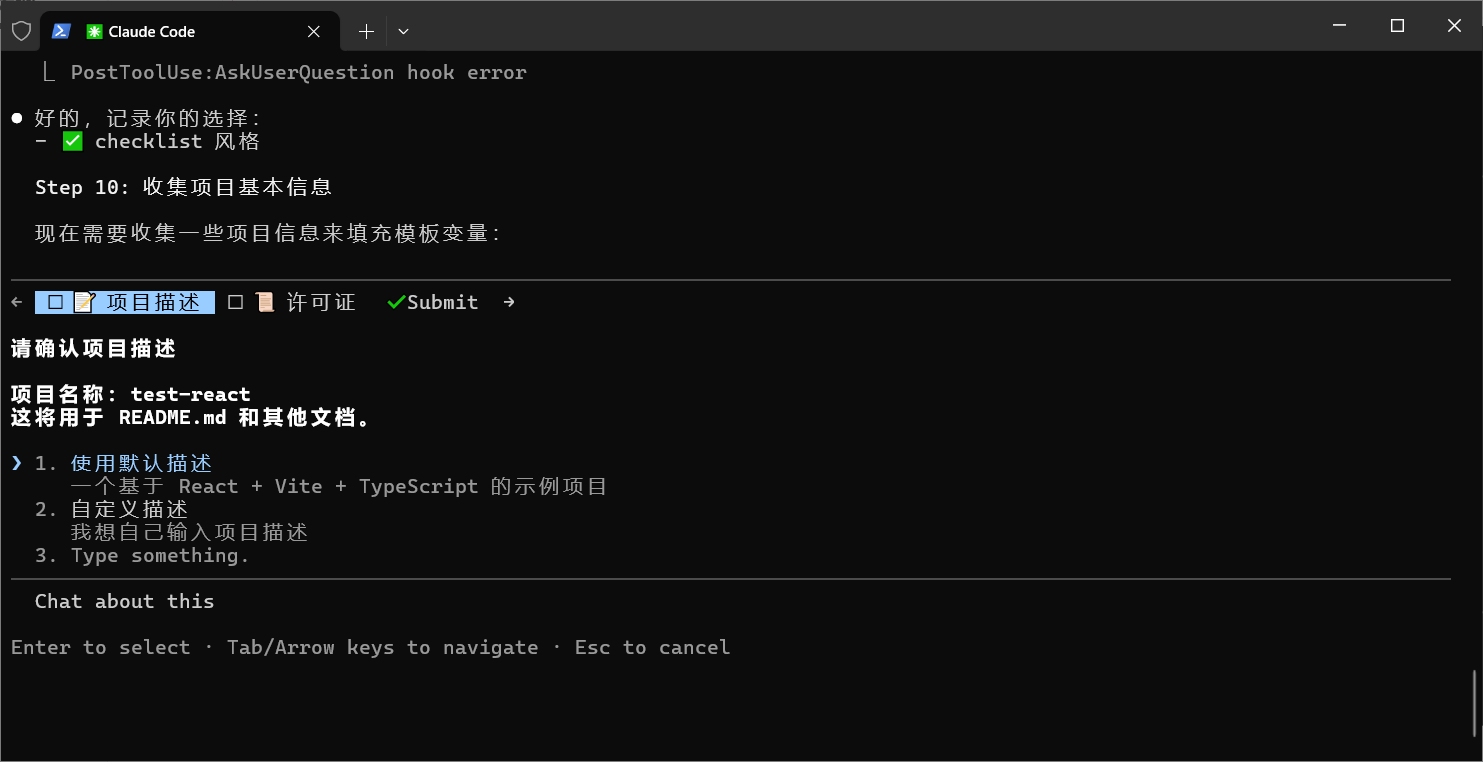Viewport: 1483px width, 762px height.
Task: Choose option 自定义描述
Action: click(x=129, y=510)
